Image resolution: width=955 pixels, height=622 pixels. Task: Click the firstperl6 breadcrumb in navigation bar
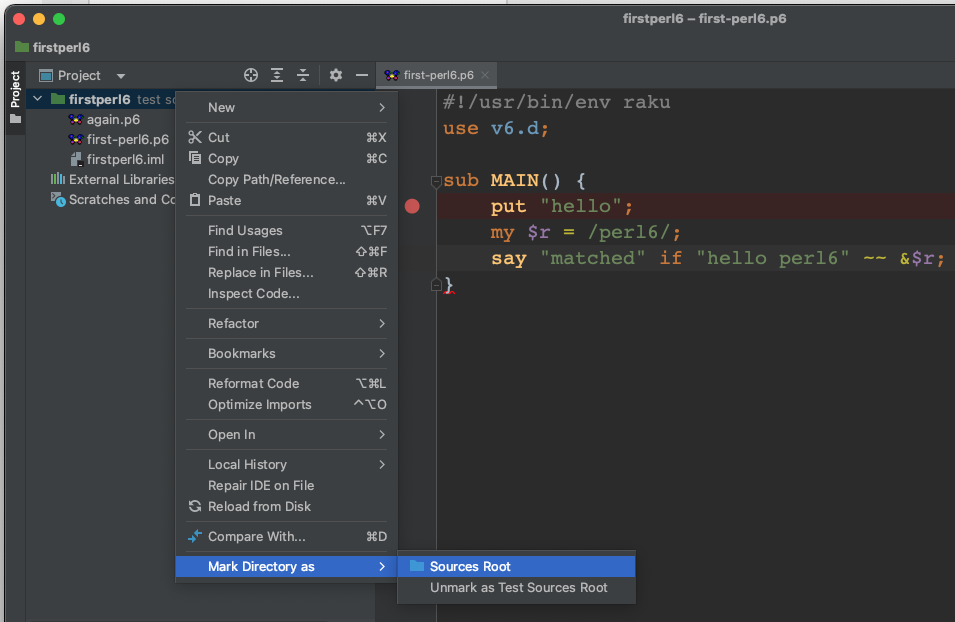click(52, 48)
